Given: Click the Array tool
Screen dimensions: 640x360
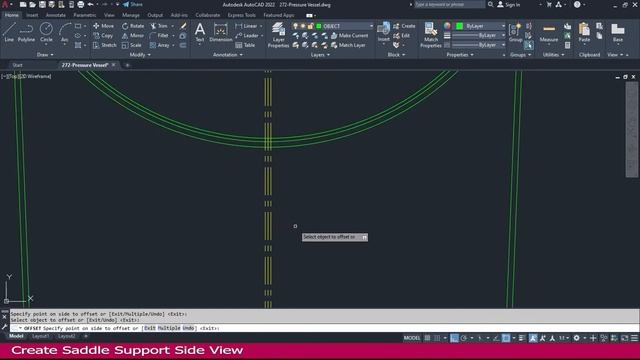Looking at the screenshot, I should (x=160, y=45).
